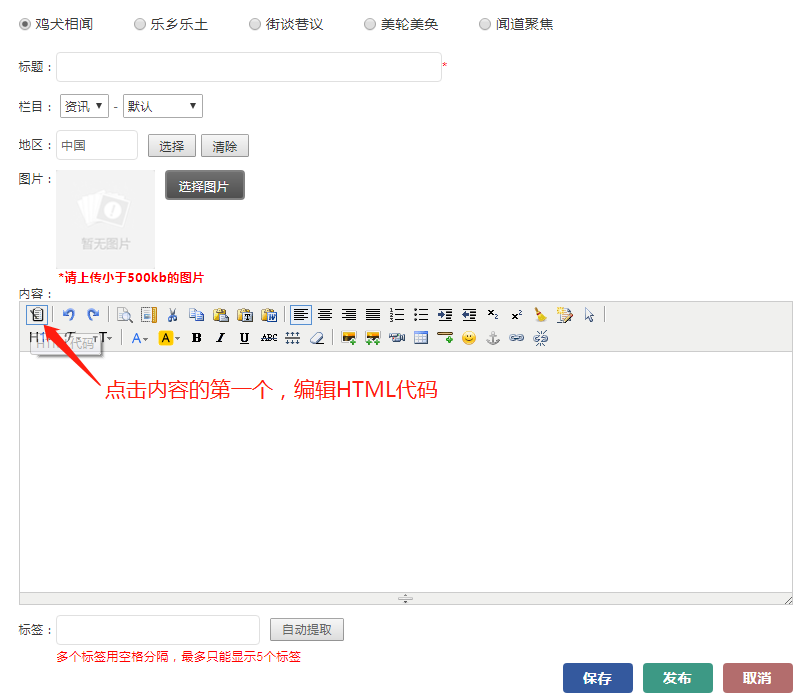Image resolution: width=811 pixels, height=698 pixels.
Task: Choose the 美轮美奂 radio option
Action: (x=370, y=24)
